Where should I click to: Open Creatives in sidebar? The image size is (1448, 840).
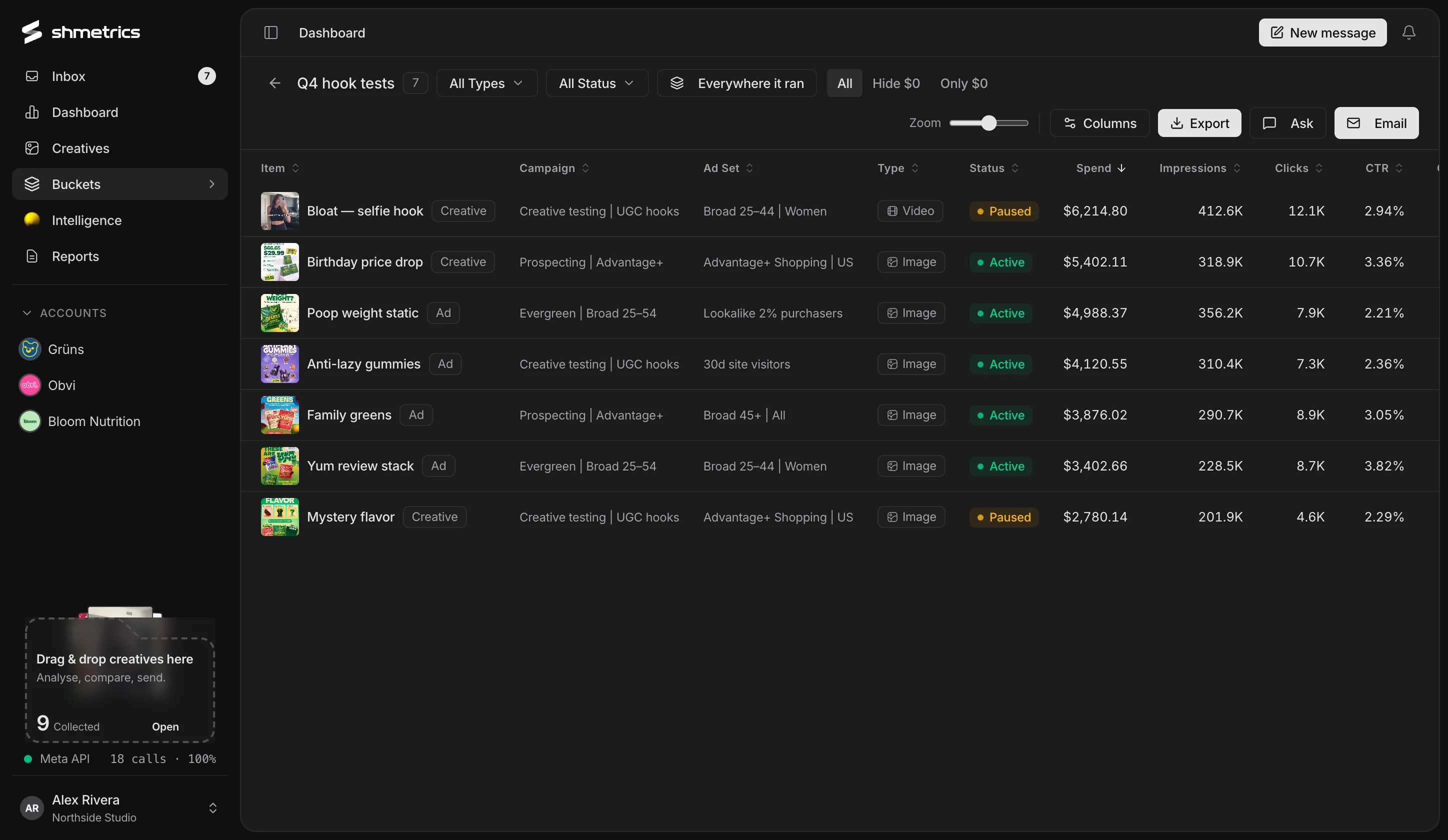(119, 148)
